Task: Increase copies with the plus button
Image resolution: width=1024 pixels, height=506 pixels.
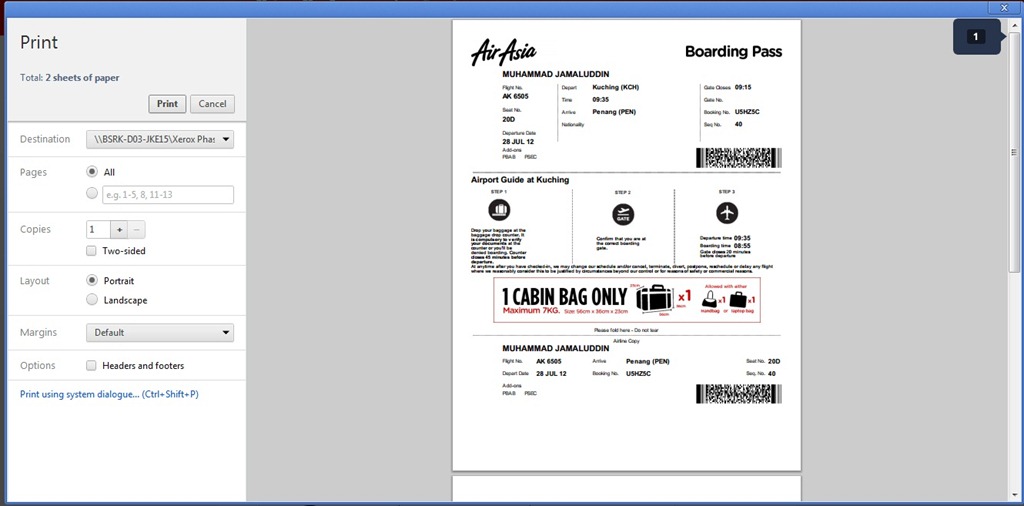Action: click(x=119, y=230)
